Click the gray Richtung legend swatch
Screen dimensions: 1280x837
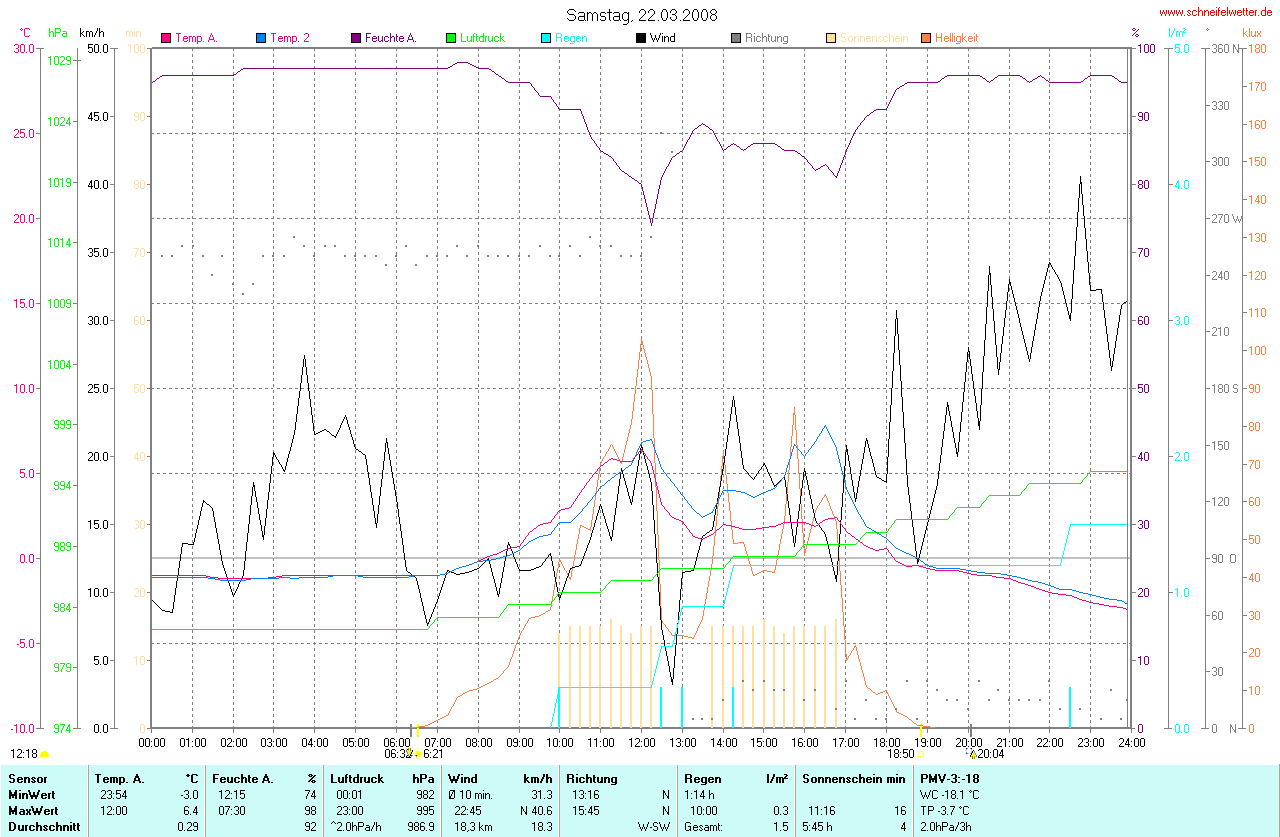pyautogui.click(x=736, y=38)
